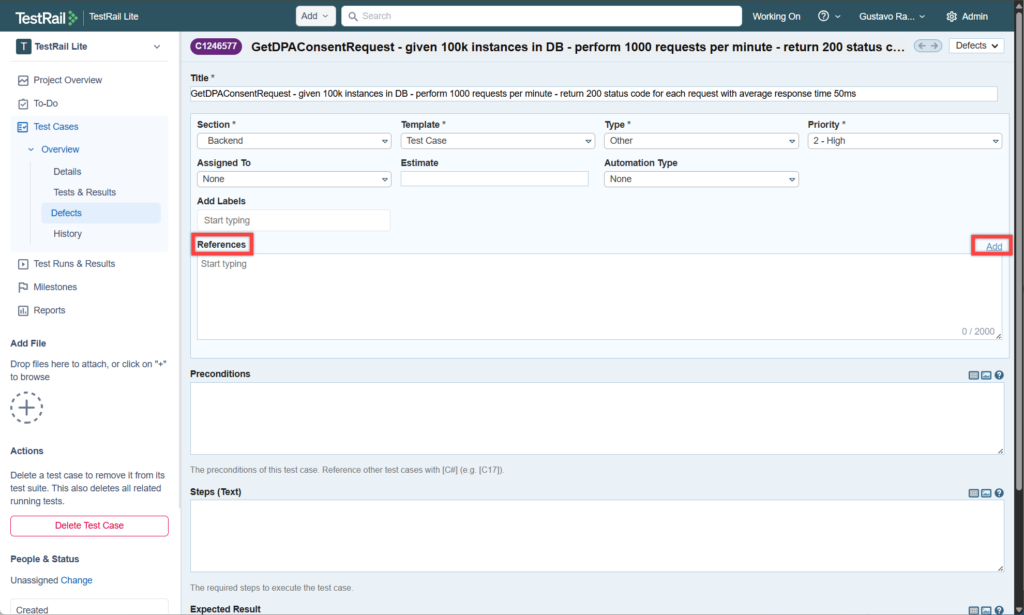Open Test Runs & Results in sidebar
Image resolution: width=1024 pixels, height=615 pixels.
74,264
